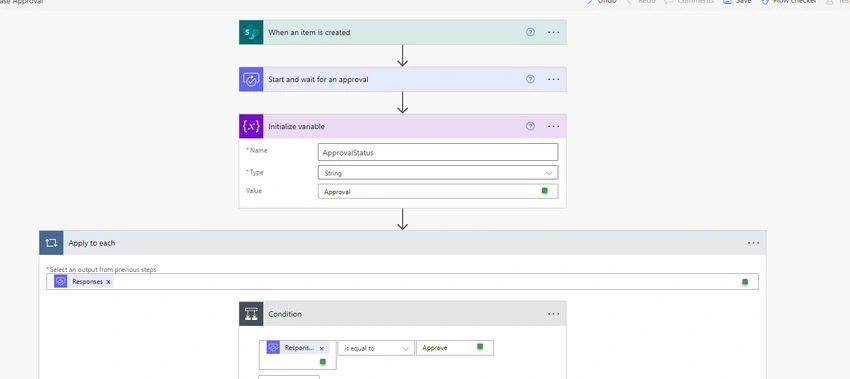The height and width of the screenshot is (379, 850).
Task: Click the green dot in the Value field
Action: [x=545, y=191]
